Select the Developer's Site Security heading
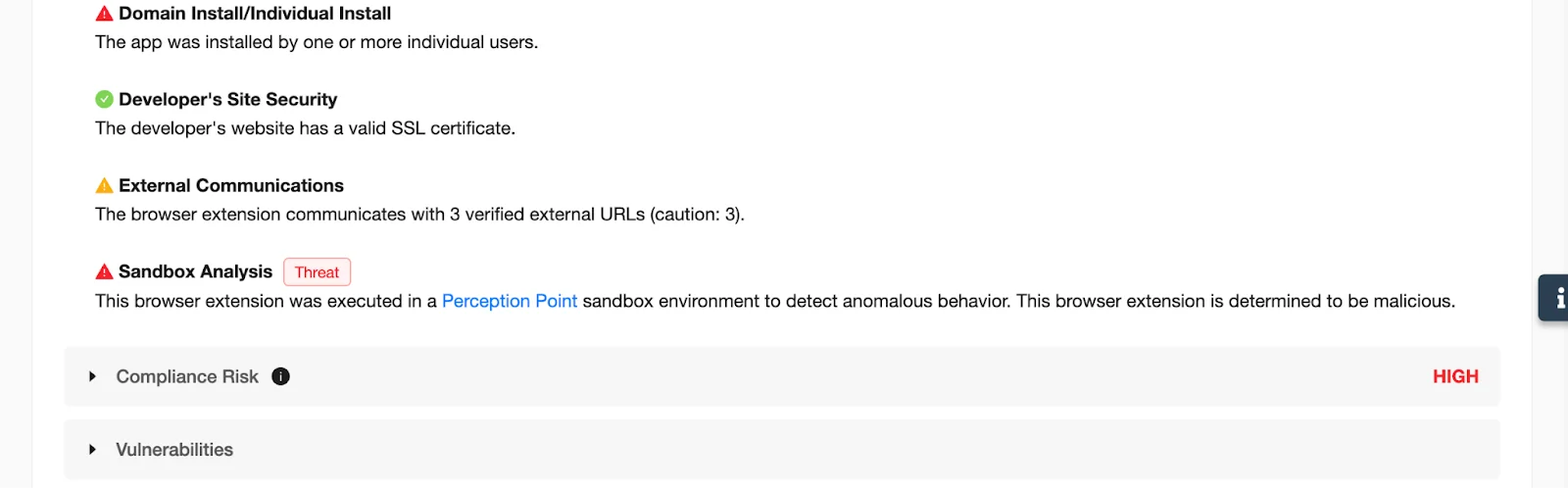Image resolution: width=1568 pixels, height=488 pixels. tap(227, 99)
